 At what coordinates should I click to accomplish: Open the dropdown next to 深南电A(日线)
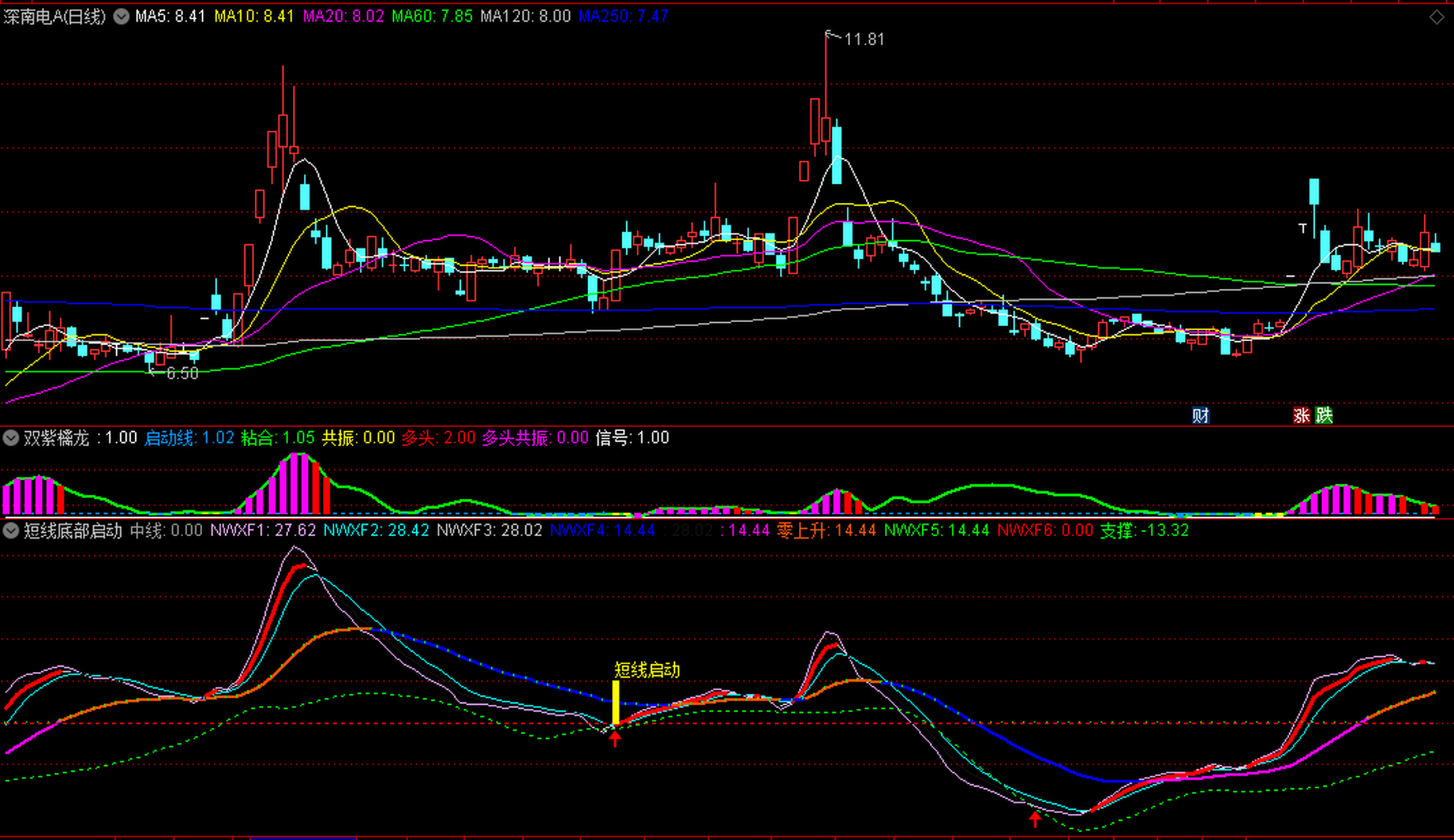pyautogui.click(x=121, y=16)
